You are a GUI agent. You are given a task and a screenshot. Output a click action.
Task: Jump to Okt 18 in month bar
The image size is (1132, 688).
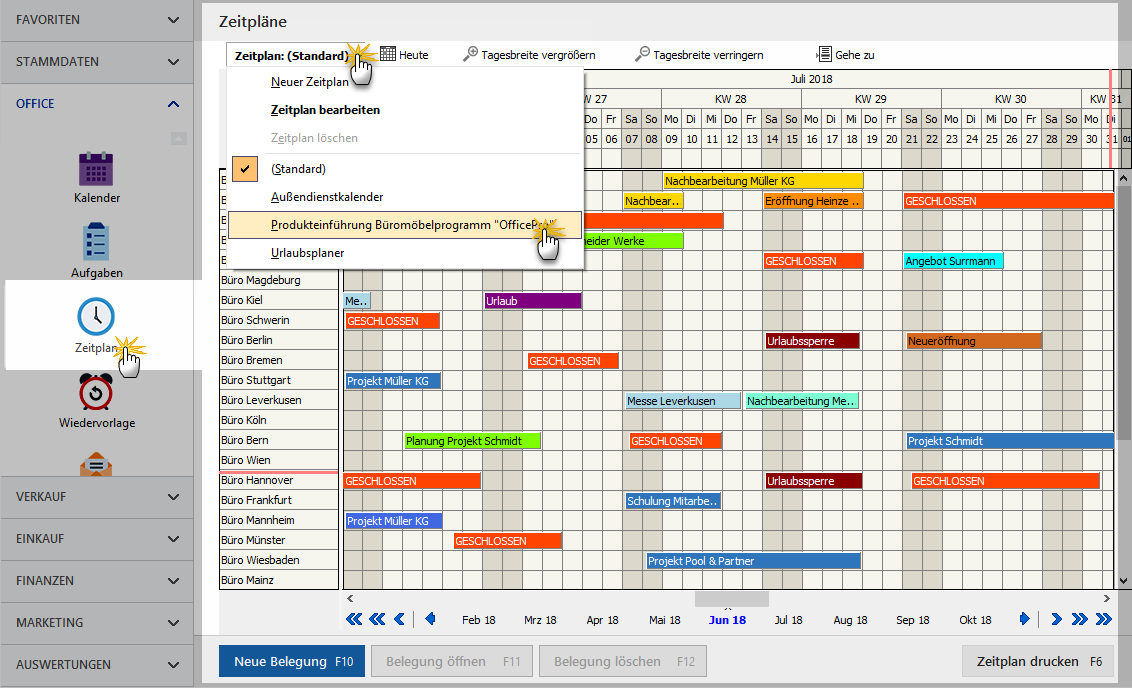975,620
